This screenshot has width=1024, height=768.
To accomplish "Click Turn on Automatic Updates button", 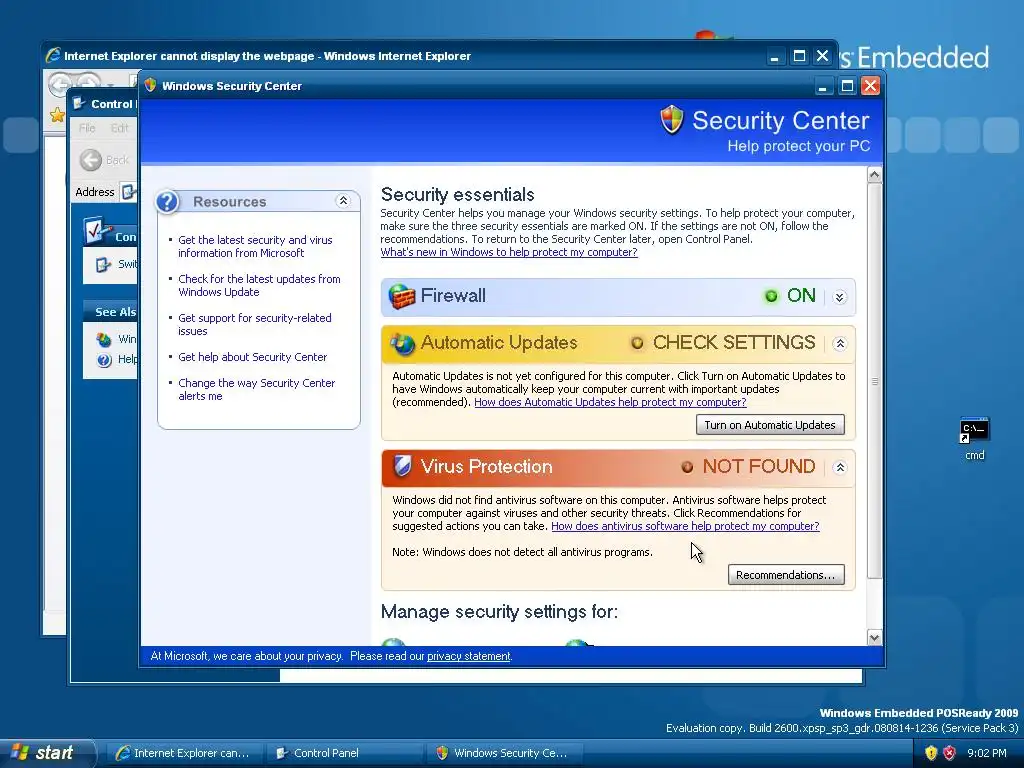I will (770, 425).
